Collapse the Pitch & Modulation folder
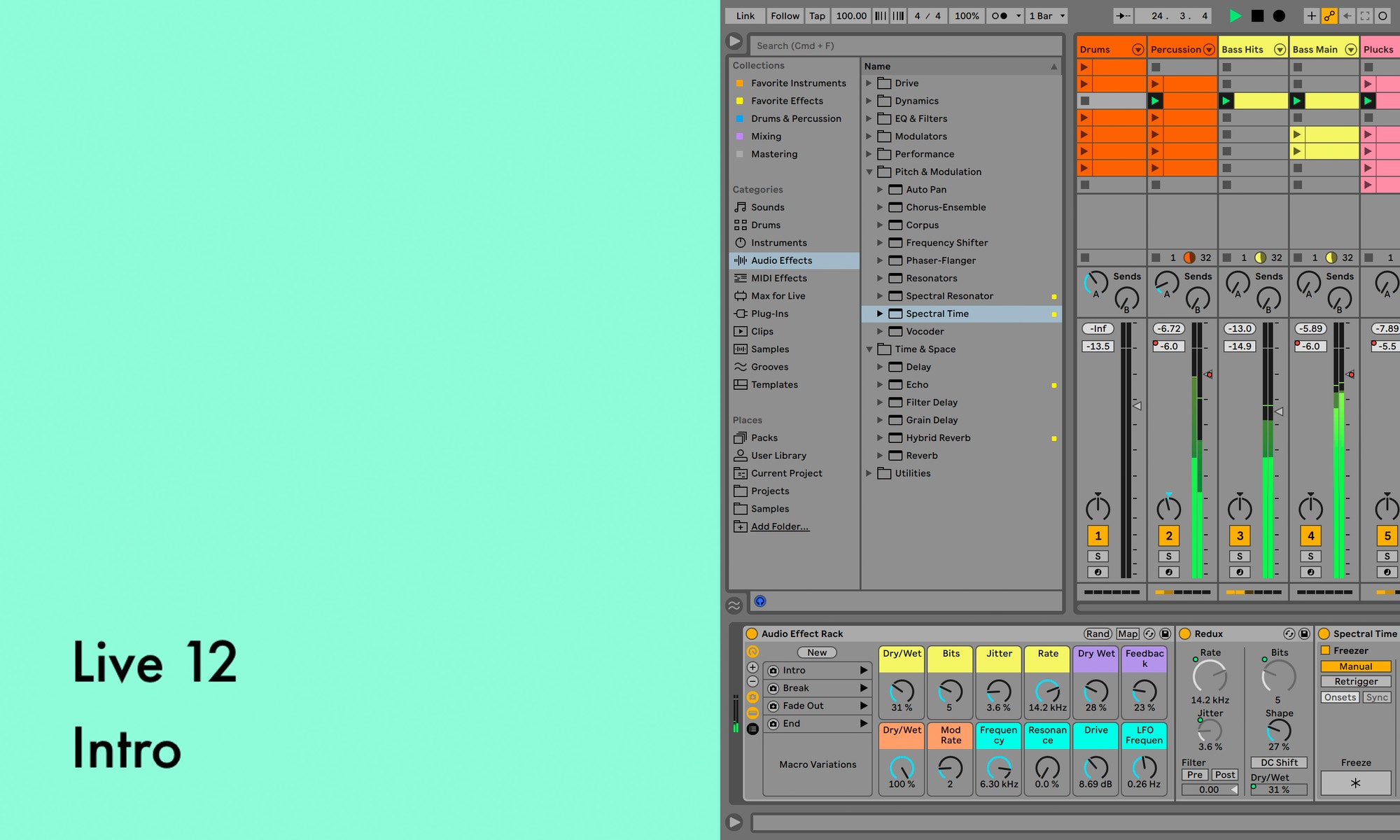The width and height of the screenshot is (1400, 840). [x=870, y=171]
